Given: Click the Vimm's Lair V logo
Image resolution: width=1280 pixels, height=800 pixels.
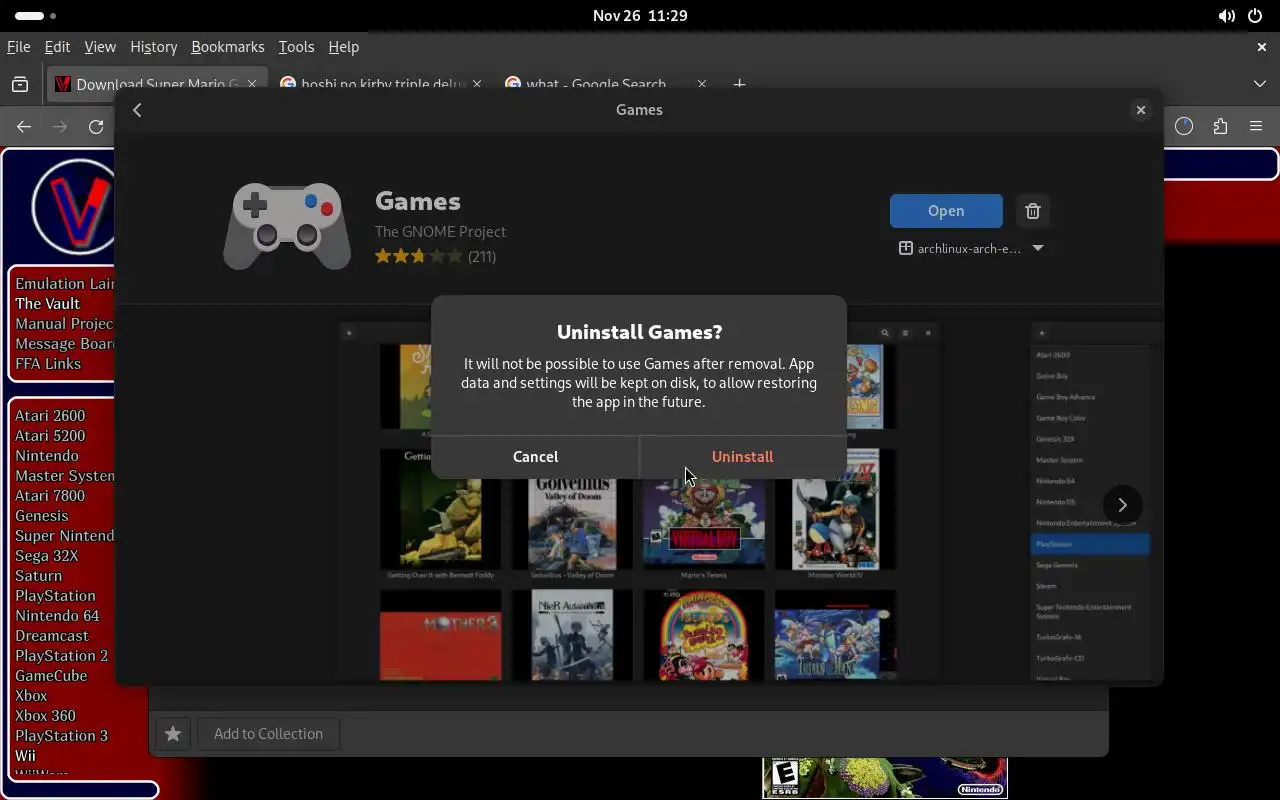Looking at the screenshot, I should pyautogui.click(x=76, y=207).
